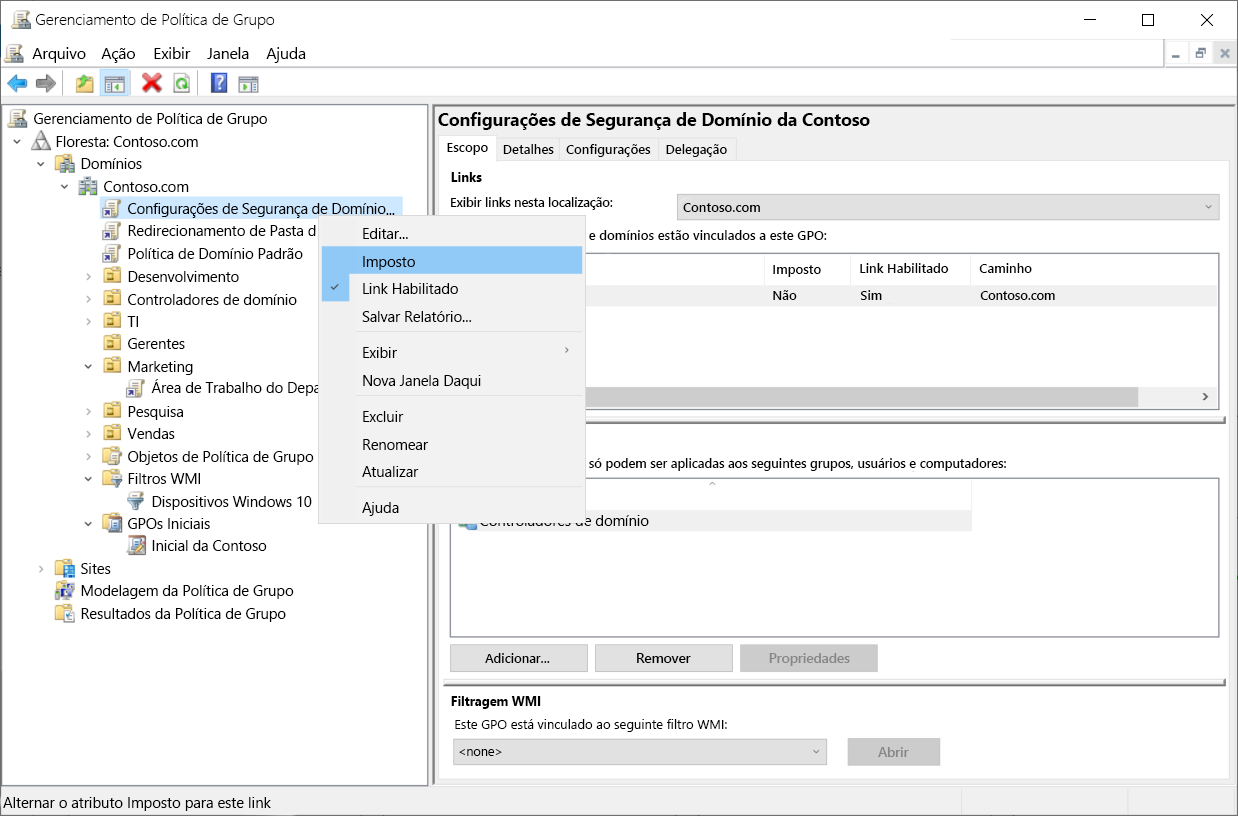This screenshot has width=1238, height=816.
Task: Expand the Desenvolvimento OU
Action: point(88,276)
